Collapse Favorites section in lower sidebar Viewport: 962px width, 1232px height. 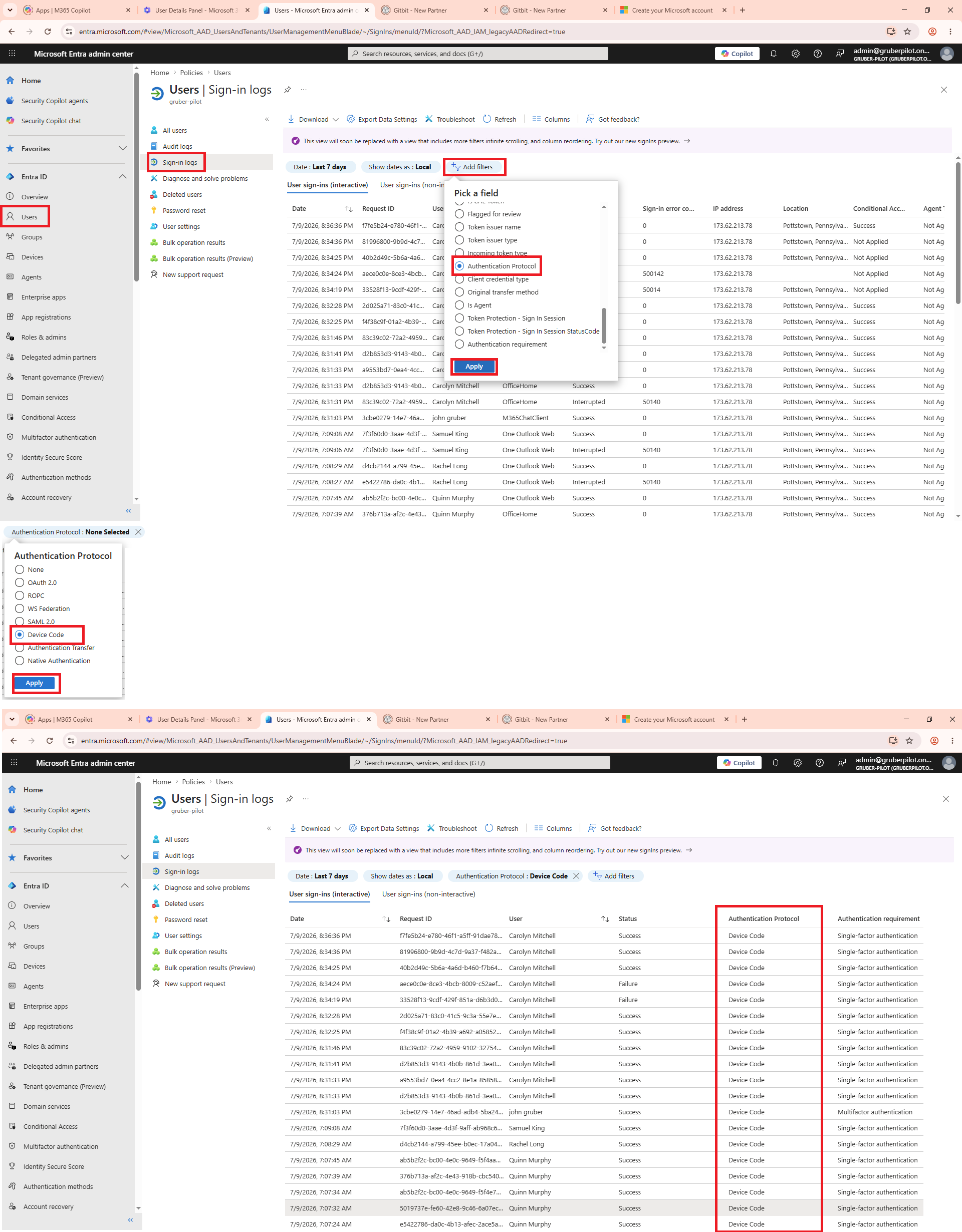coord(125,857)
